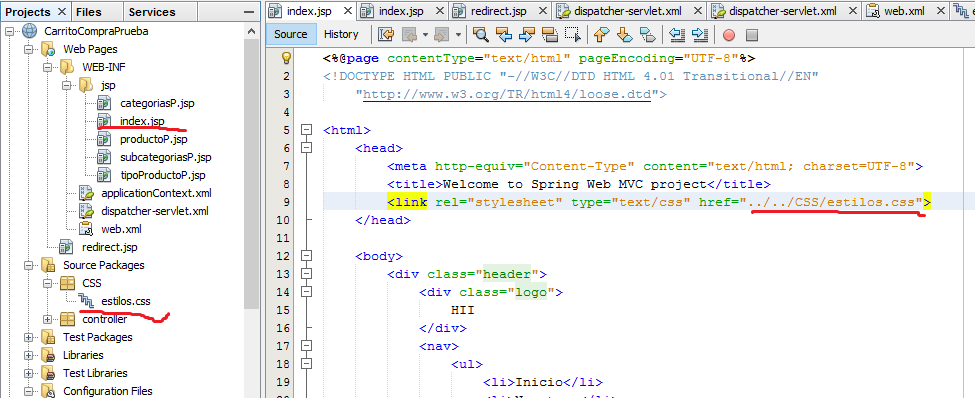Open the dropdown beside the Back arrow
This screenshot has height=398, width=975.
tap(425, 35)
